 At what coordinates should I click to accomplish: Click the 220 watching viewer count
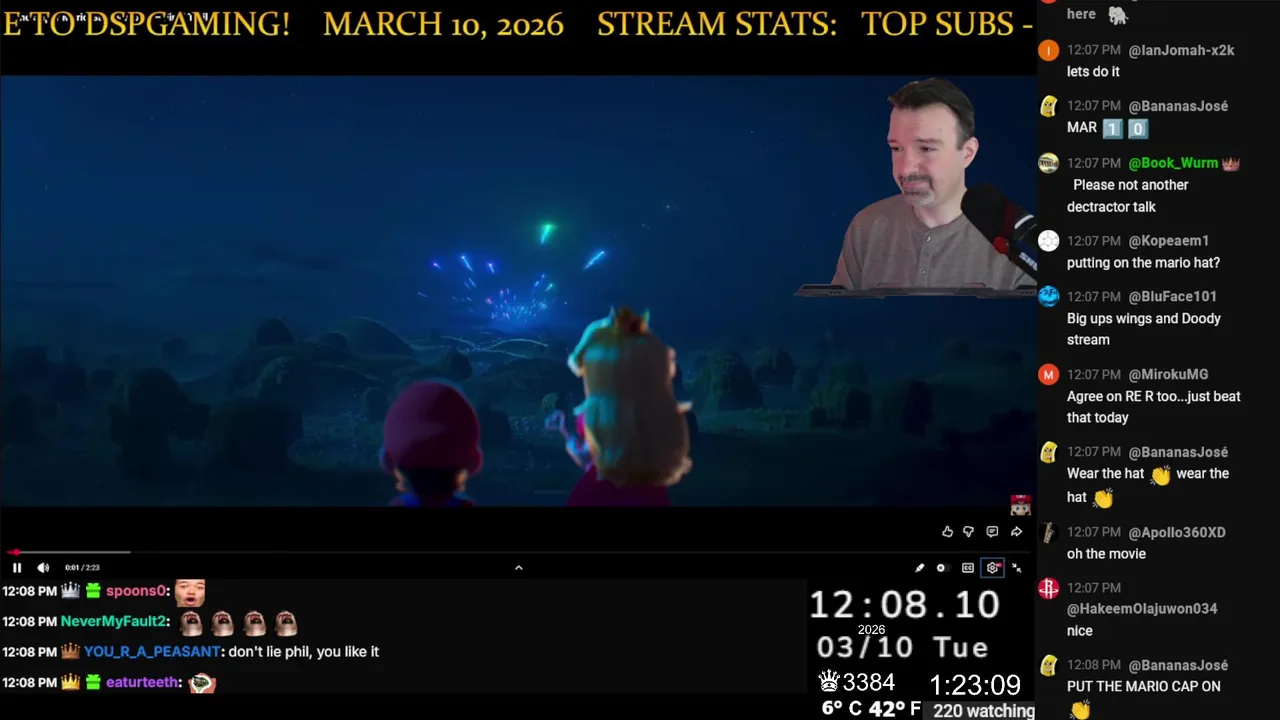pos(984,711)
